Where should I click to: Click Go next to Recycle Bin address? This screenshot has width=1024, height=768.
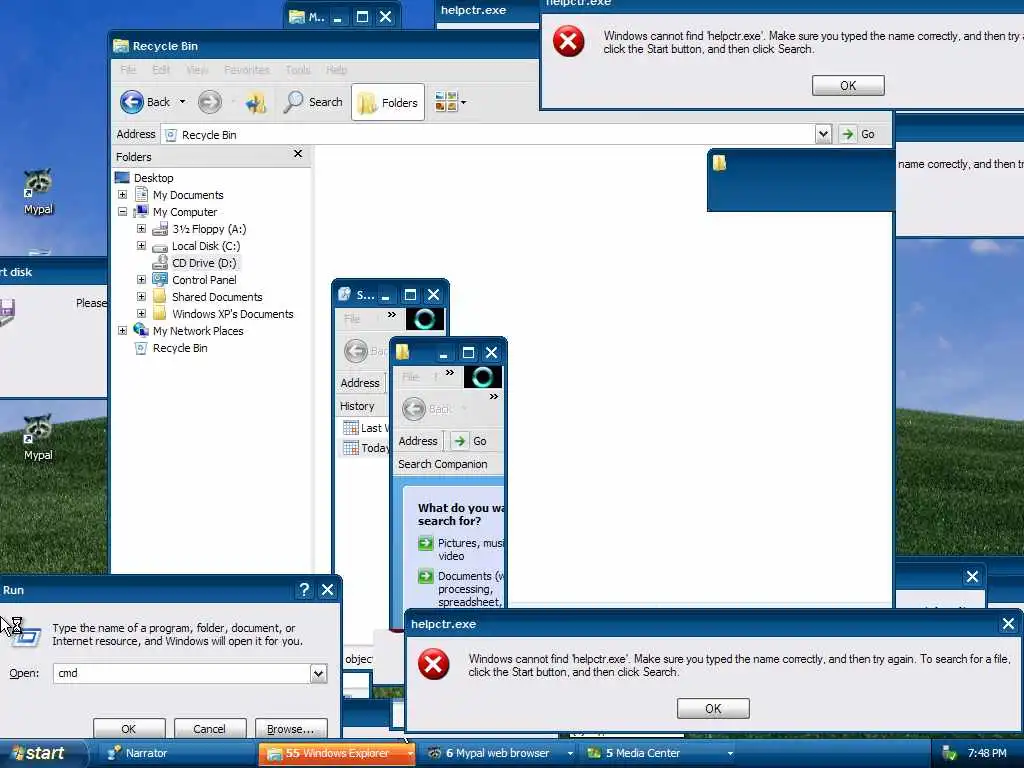click(x=858, y=134)
